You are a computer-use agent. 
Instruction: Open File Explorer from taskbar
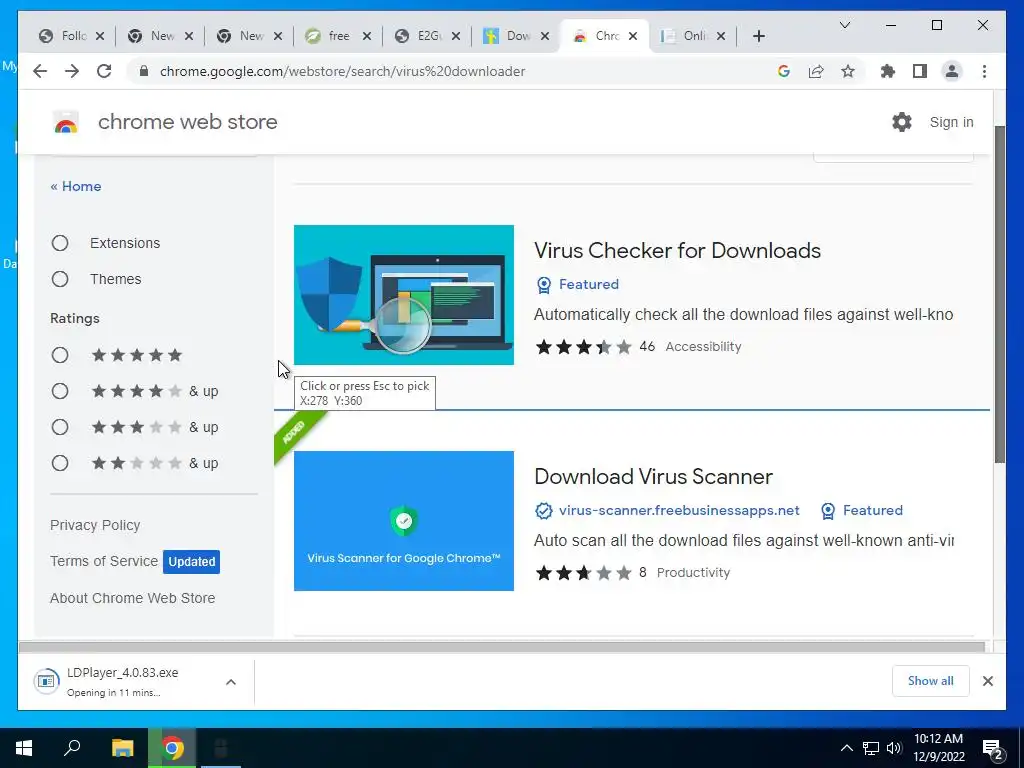tap(122, 748)
